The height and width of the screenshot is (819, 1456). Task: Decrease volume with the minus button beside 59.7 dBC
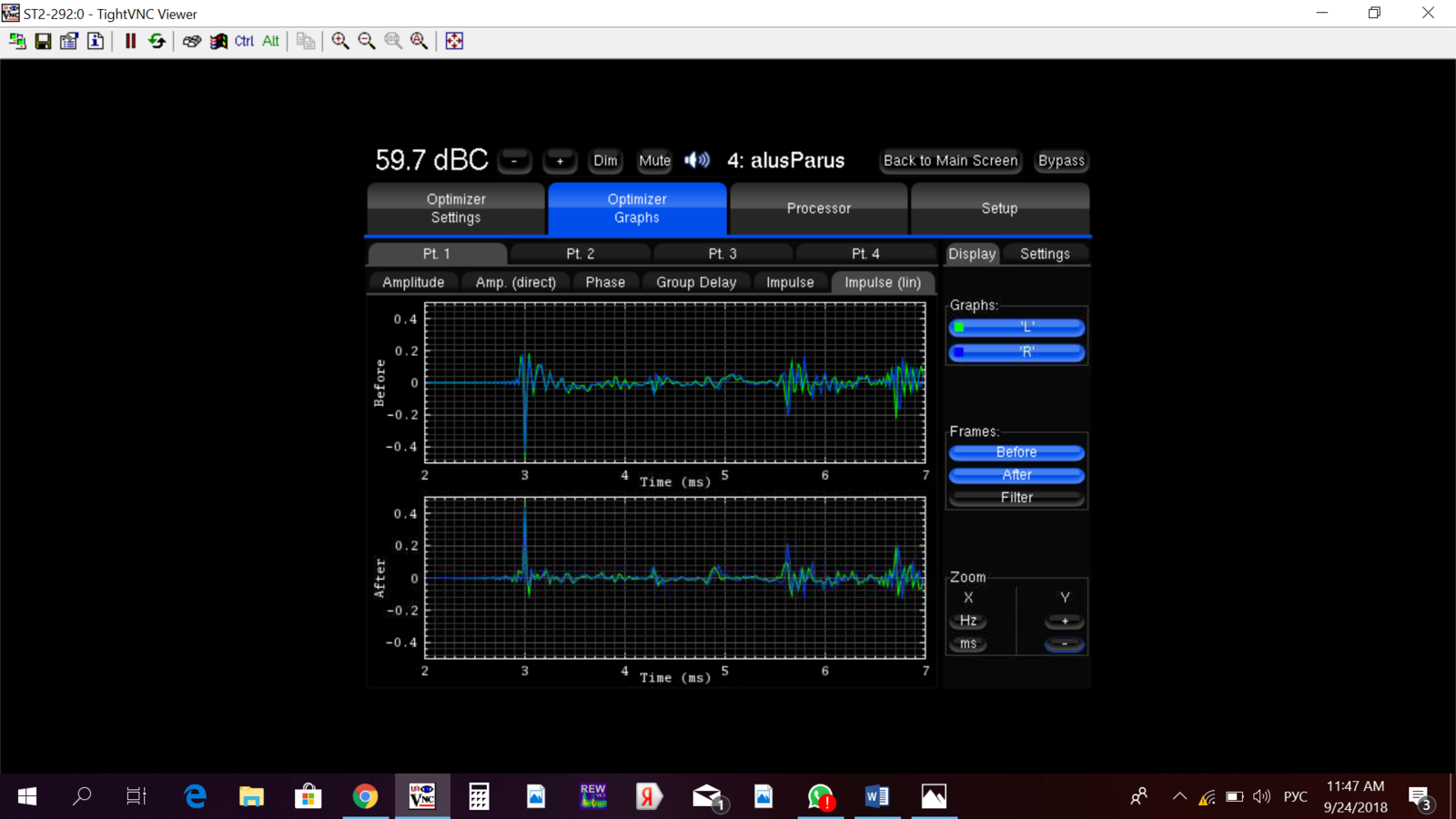click(x=514, y=161)
